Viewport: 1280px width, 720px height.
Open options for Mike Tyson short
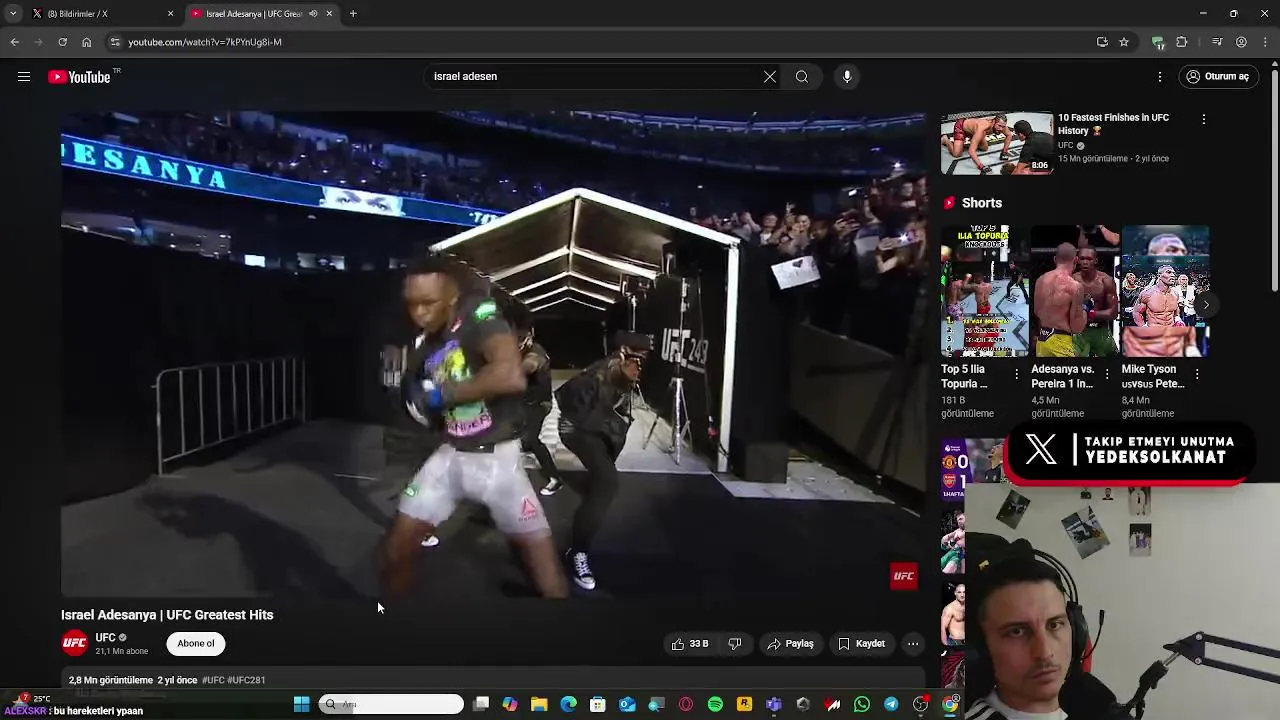point(1197,374)
